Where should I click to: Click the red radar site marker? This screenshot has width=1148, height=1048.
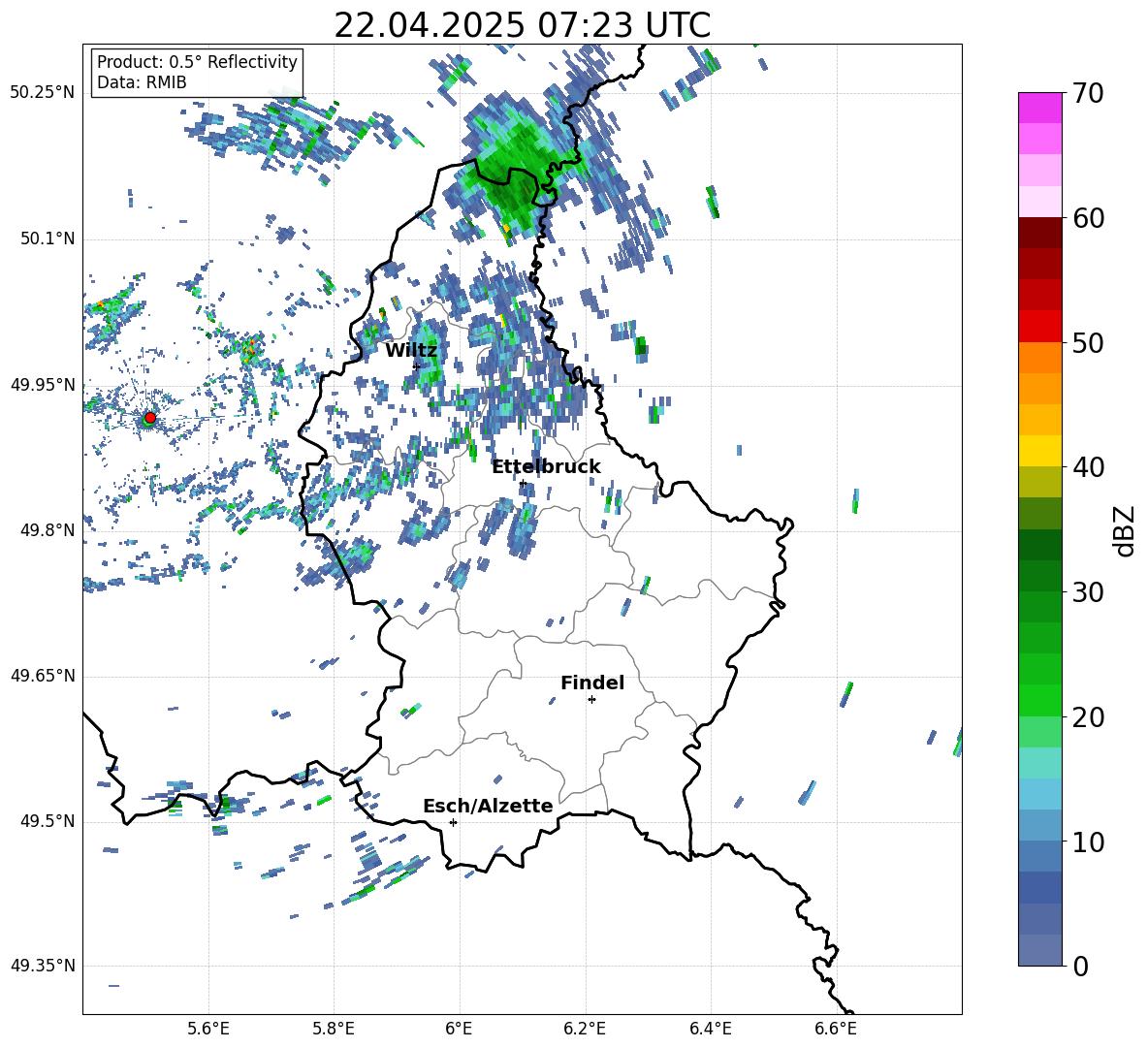point(150,417)
